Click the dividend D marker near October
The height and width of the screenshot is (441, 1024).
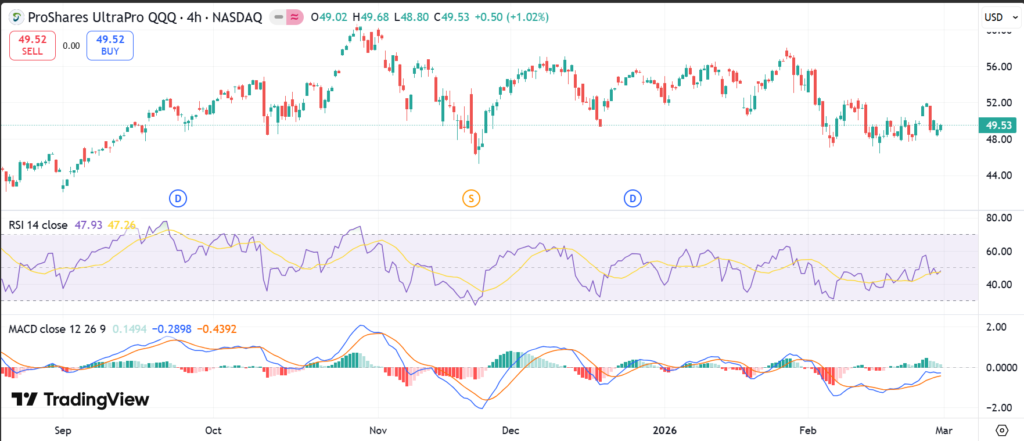click(178, 198)
